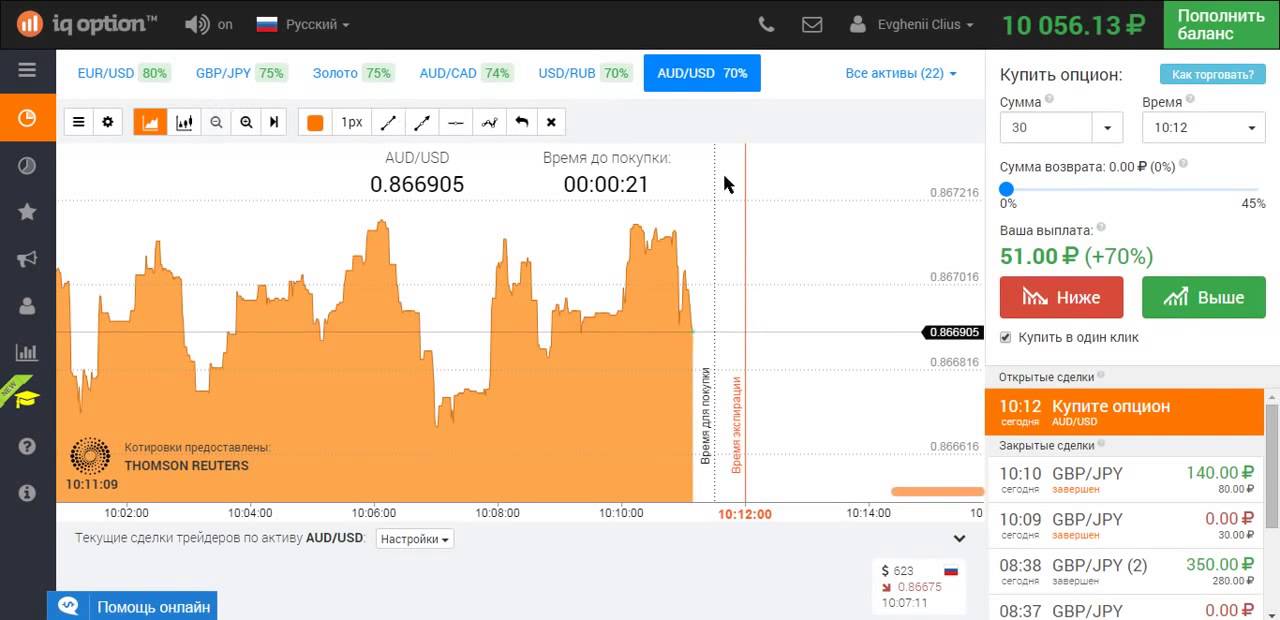Click the green 'Выше' button

click(x=1204, y=297)
